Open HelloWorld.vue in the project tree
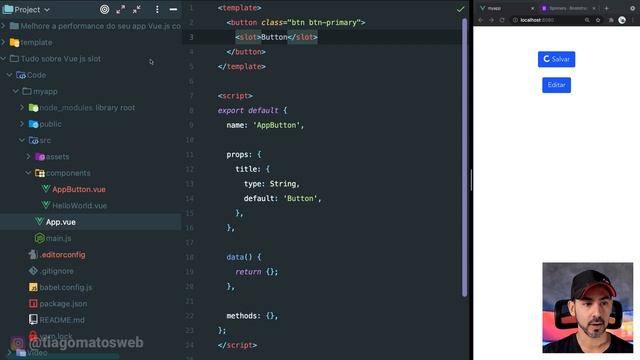 tap(80, 206)
